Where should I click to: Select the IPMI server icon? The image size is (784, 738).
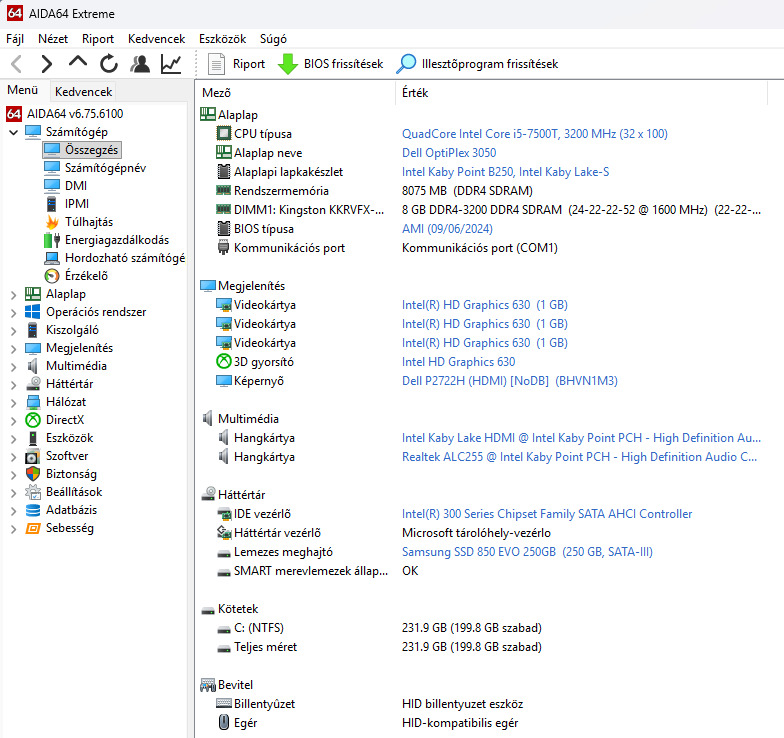(52, 204)
